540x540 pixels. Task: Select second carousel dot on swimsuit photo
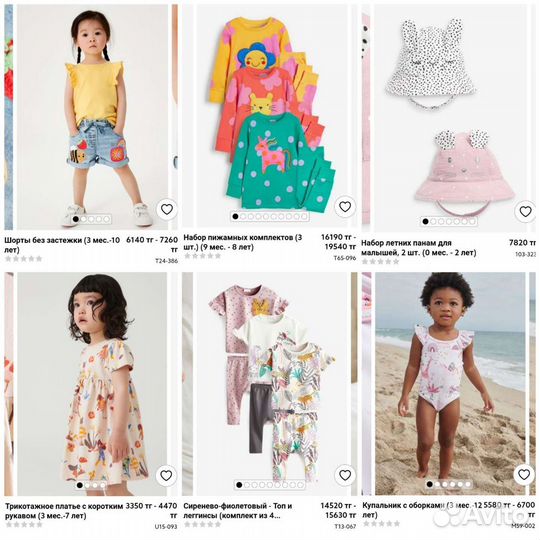[437, 484]
